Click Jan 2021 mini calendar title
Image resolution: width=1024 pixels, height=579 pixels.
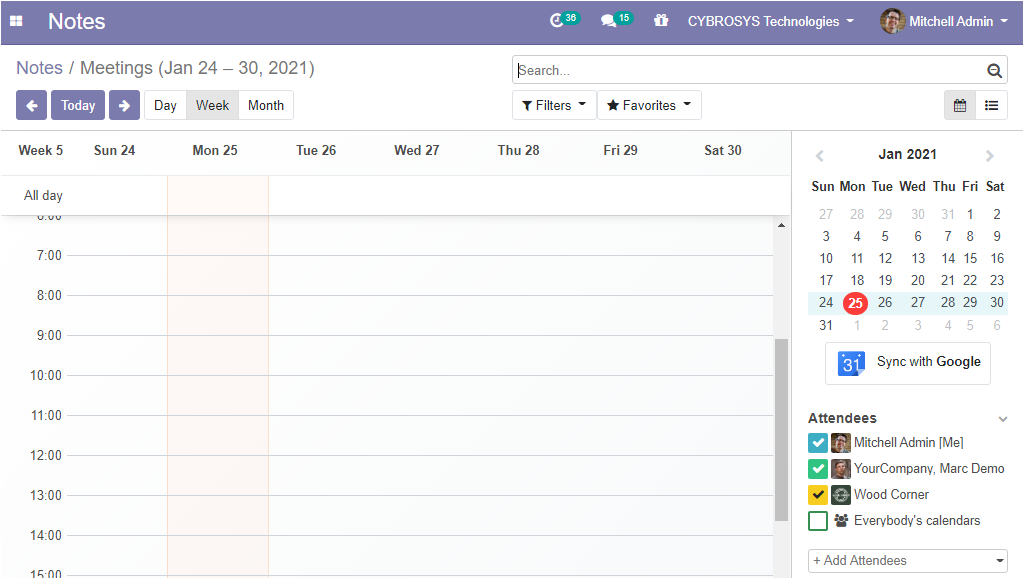[x=907, y=155]
